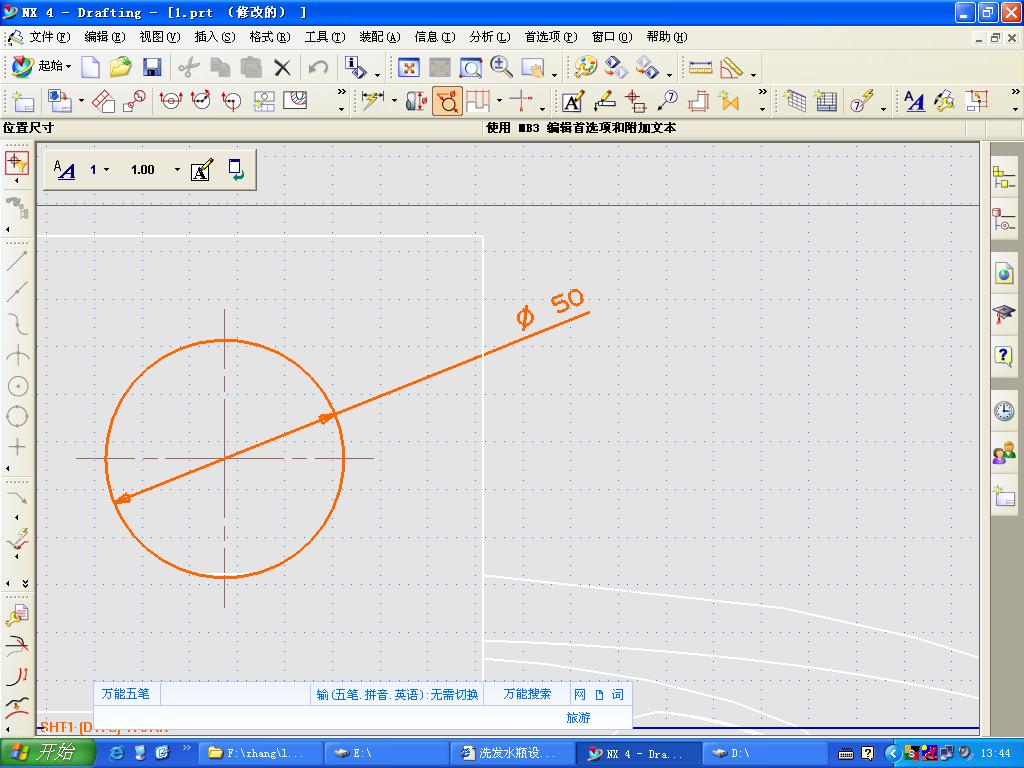The width and height of the screenshot is (1024, 768).
Task: Open the Internet Explorer sidebar tab
Action: (1004, 273)
